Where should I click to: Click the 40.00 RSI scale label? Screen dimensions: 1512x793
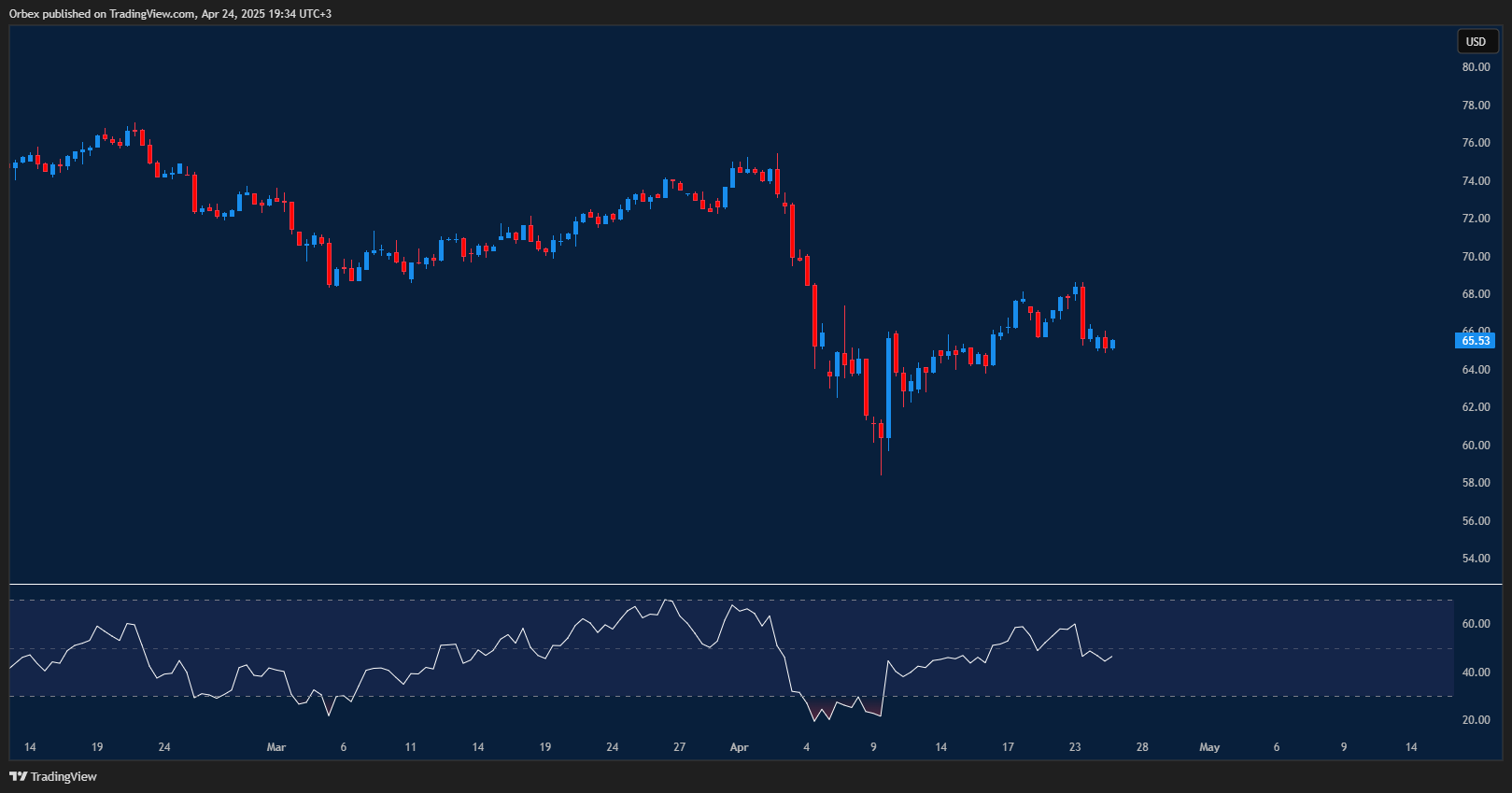pyautogui.click(x=1476, y=673)
